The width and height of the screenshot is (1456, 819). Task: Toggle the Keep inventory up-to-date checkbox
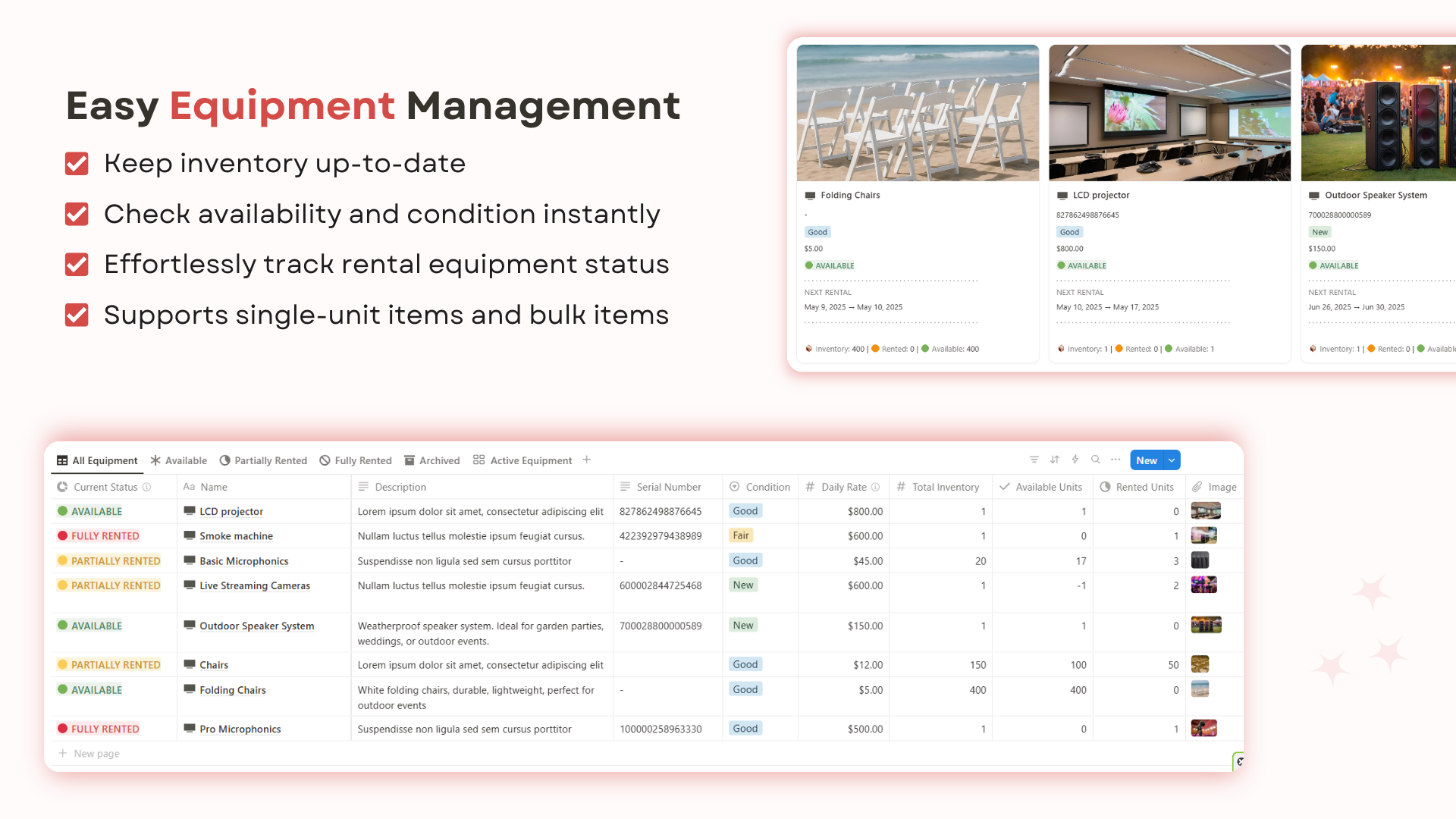coord(77,164)
